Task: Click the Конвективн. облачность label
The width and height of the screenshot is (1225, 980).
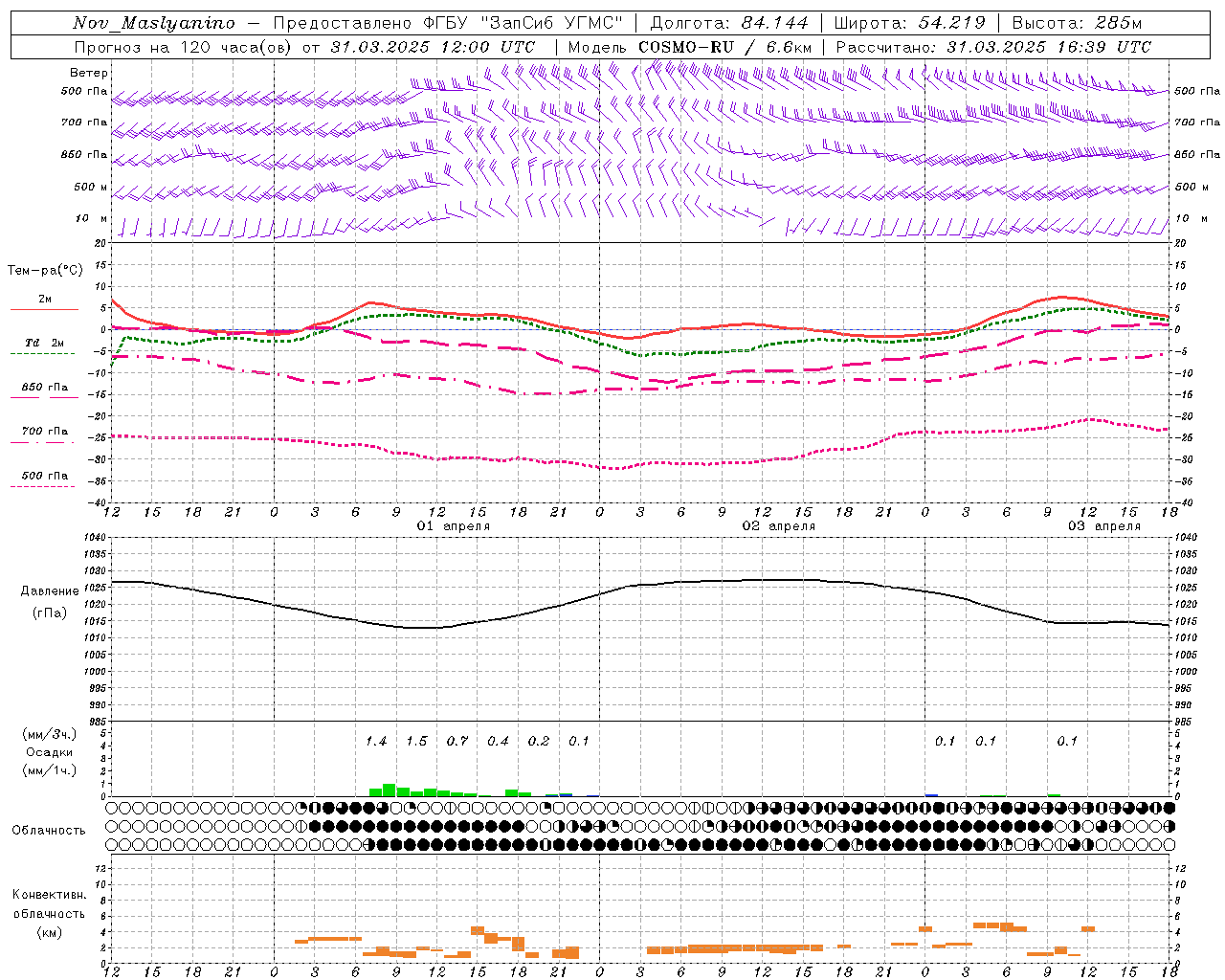Action: (x=50, y=904)
